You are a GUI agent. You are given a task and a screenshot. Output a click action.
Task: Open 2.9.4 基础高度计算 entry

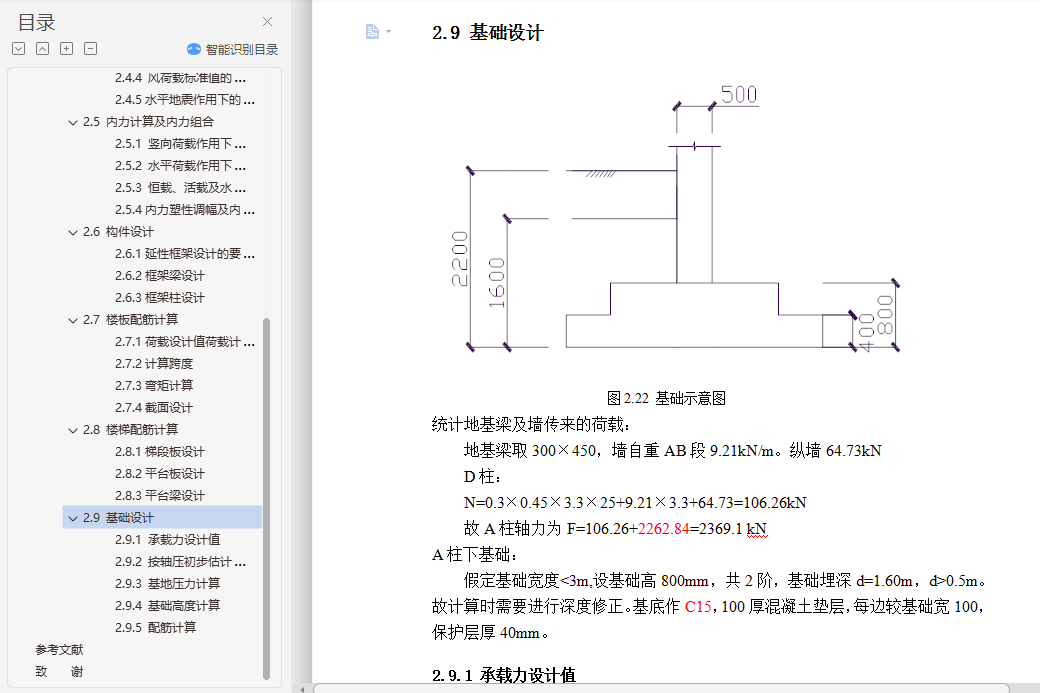(168, 606)
